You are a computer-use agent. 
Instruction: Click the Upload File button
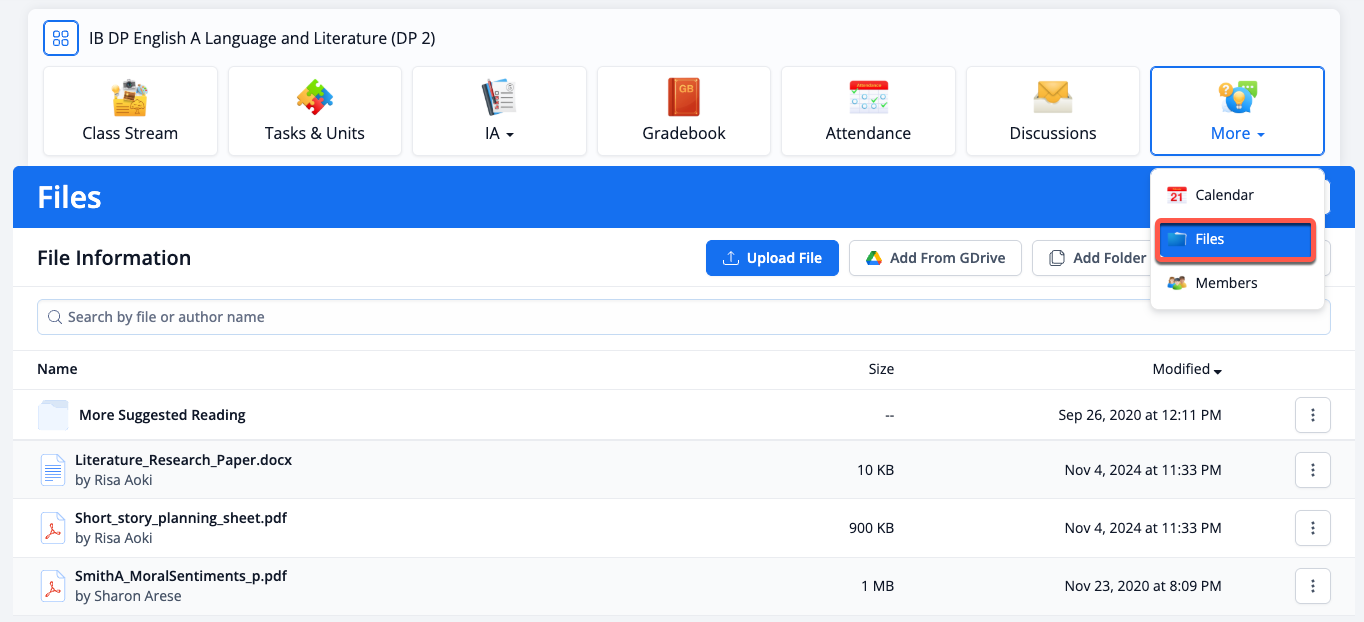tap(772, 258)
